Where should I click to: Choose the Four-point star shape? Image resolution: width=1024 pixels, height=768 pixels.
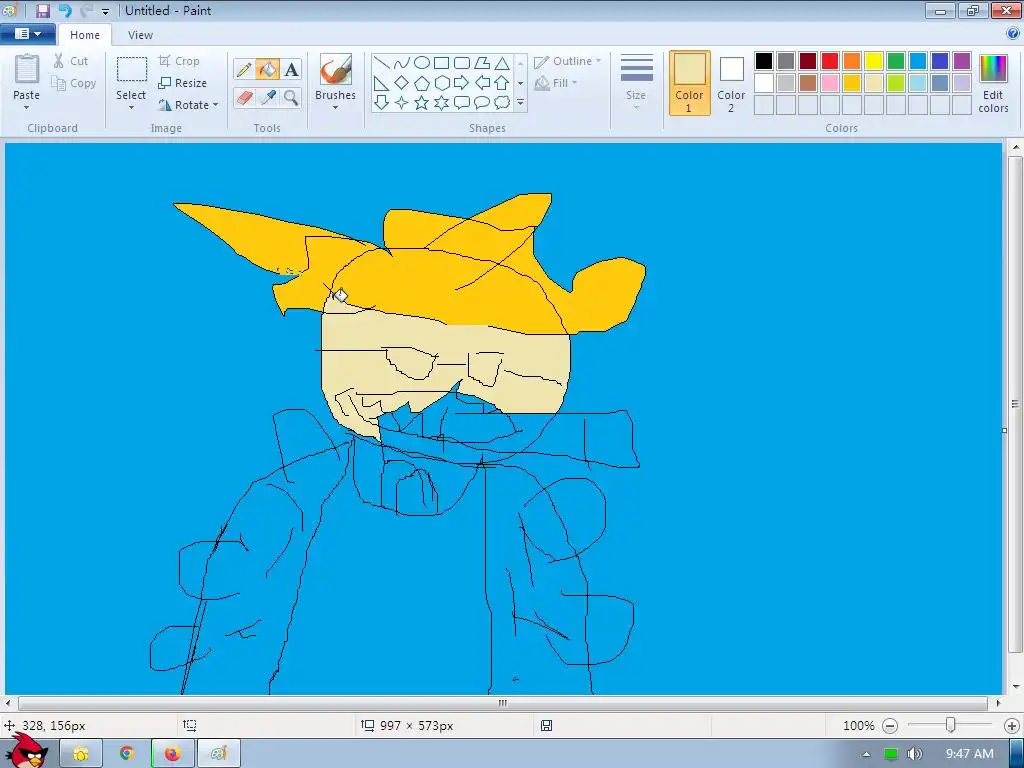(402, 103)
